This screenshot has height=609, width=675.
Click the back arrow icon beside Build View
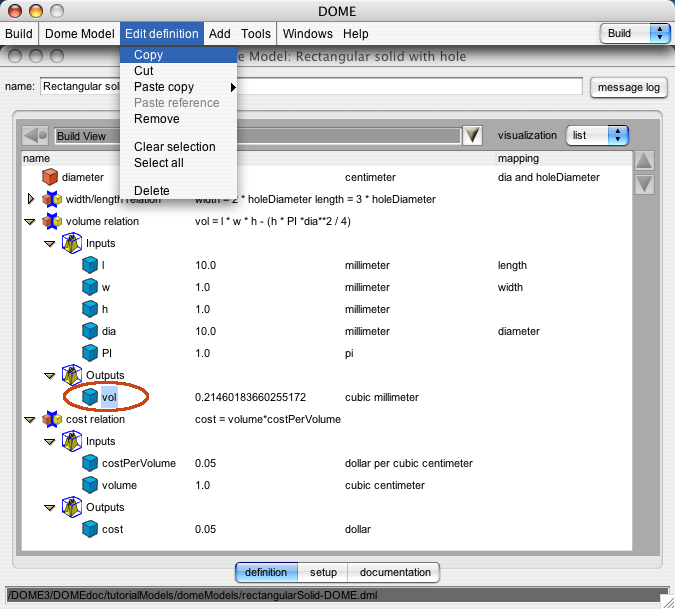35,136
